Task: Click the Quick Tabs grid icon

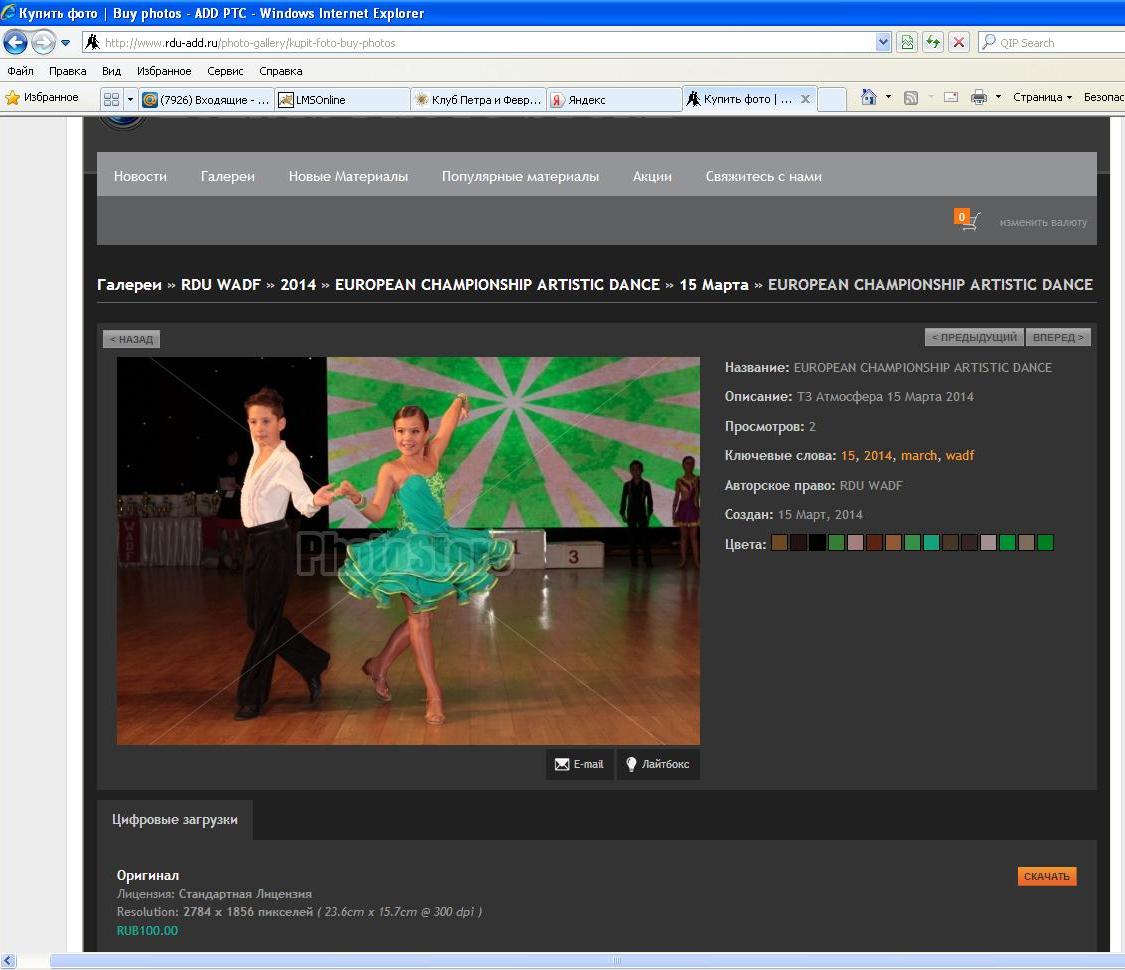Action: 111,99
